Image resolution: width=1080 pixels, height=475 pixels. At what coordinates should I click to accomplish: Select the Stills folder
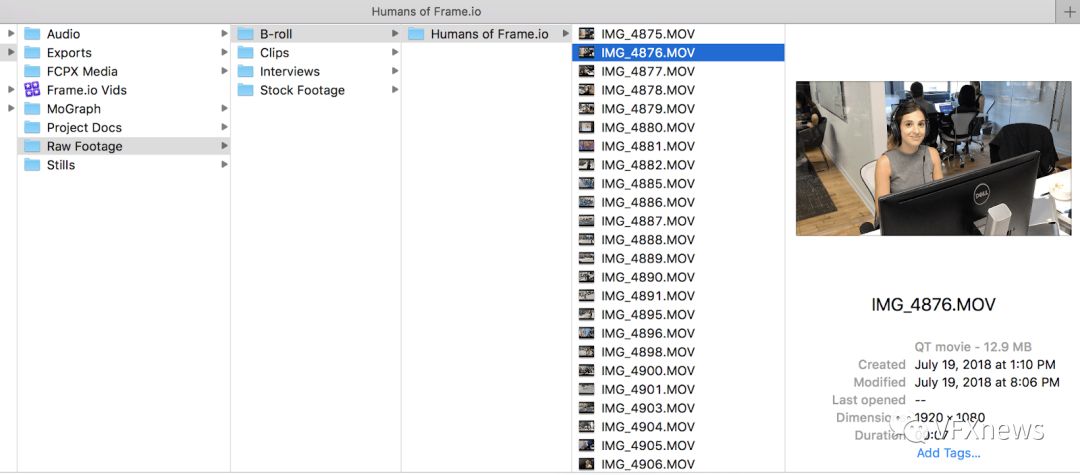pyautogui.click(x=60, y=165)
